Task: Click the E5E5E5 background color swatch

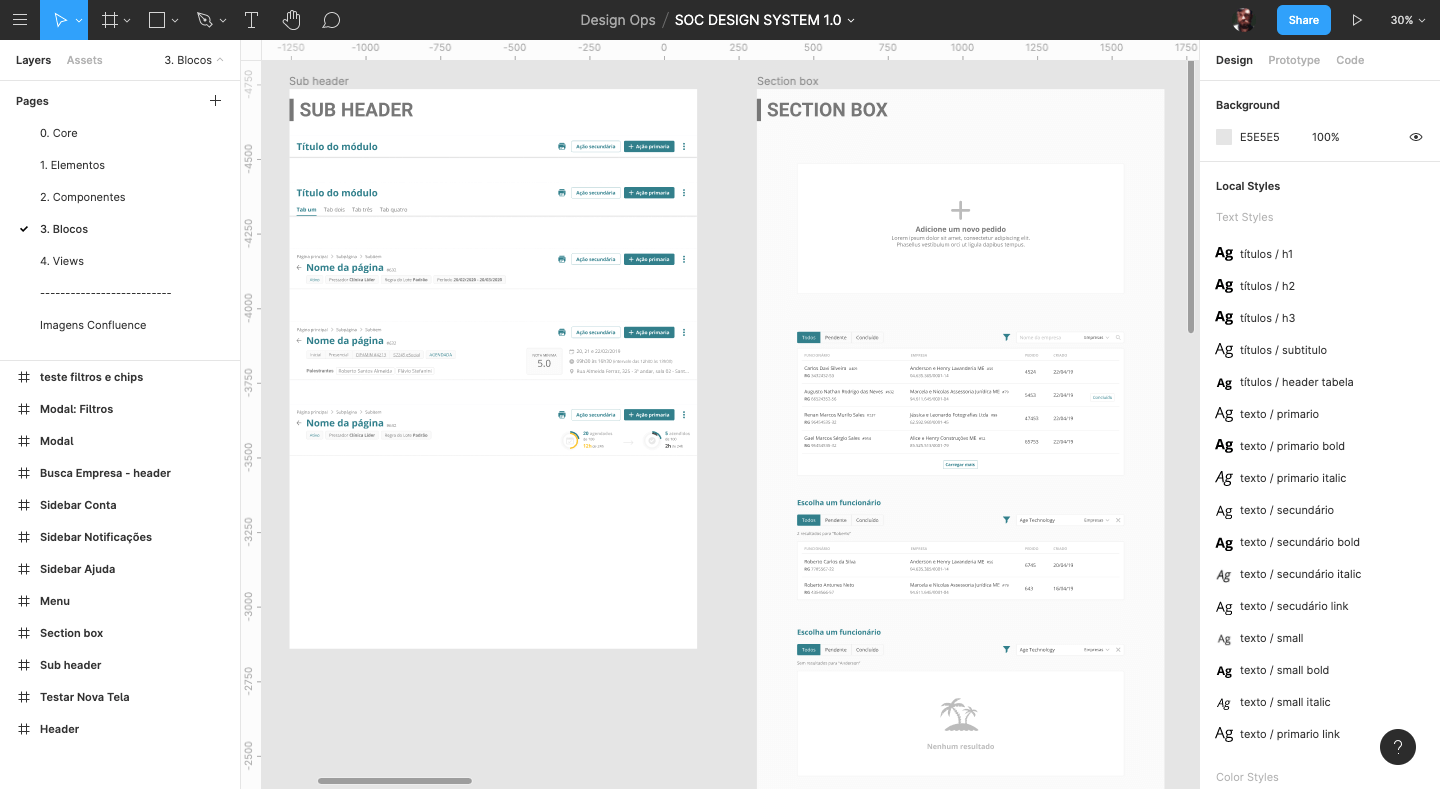Action: coord(1224,137)
